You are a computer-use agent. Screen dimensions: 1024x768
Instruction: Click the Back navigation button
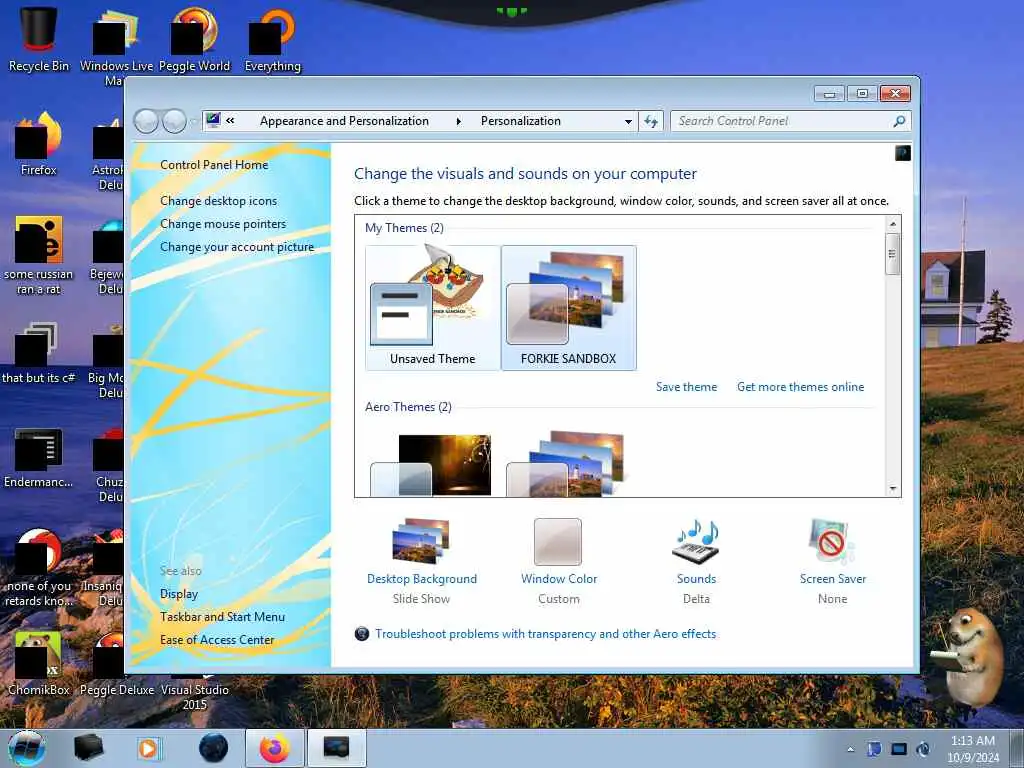[x=146, y=121]
